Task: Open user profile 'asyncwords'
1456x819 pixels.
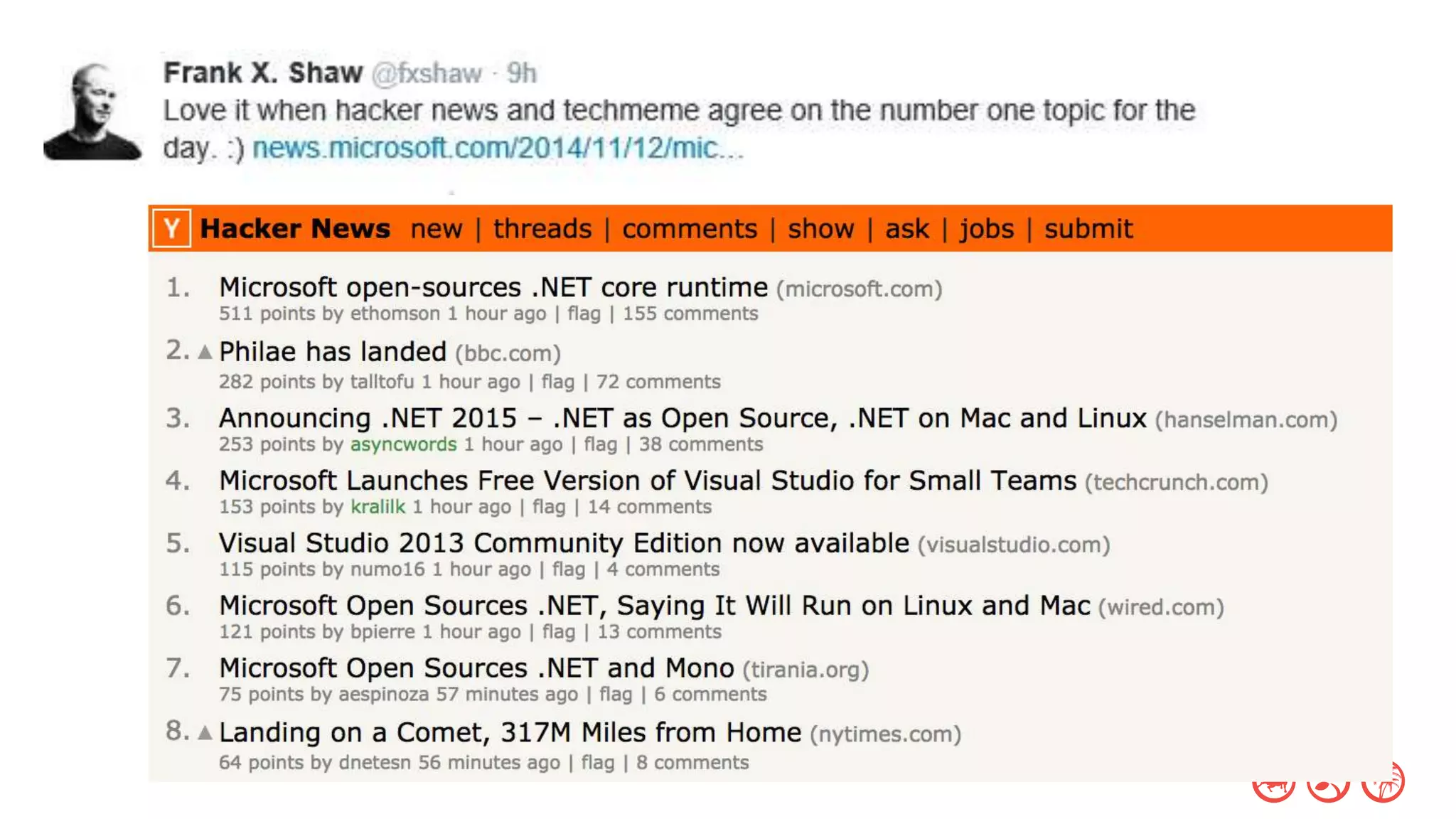Action: [x=403, y=444]
